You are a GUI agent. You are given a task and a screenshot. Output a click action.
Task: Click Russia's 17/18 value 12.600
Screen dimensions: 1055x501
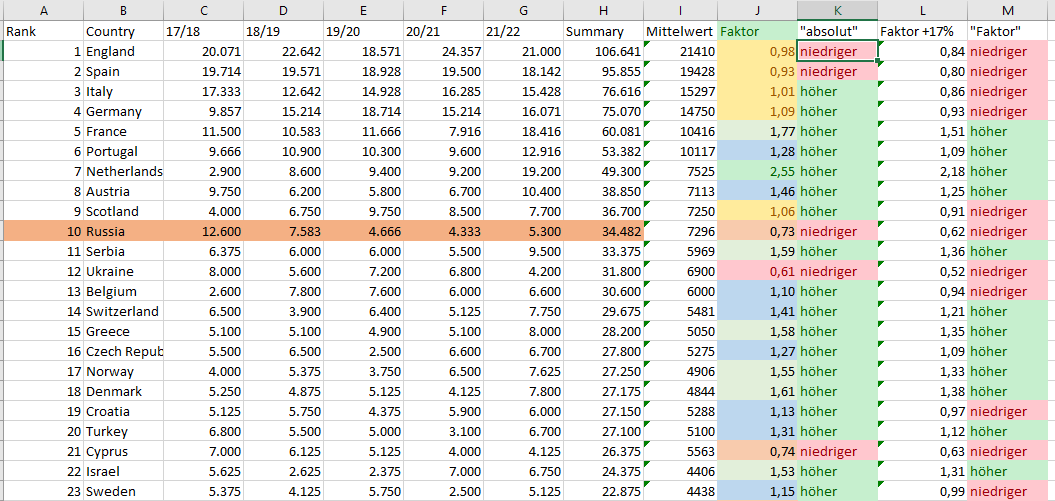(x=204, y=231)
